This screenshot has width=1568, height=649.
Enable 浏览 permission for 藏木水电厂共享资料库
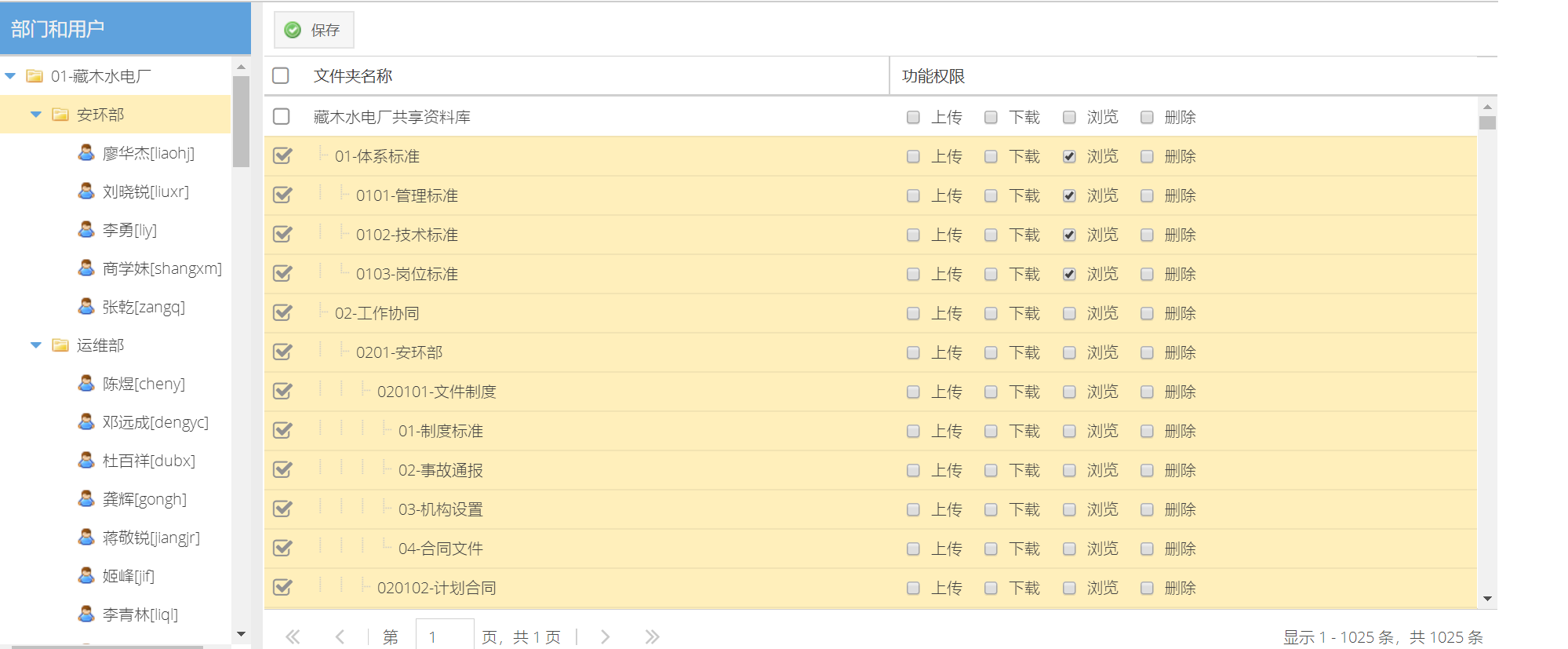[1069, 117]
